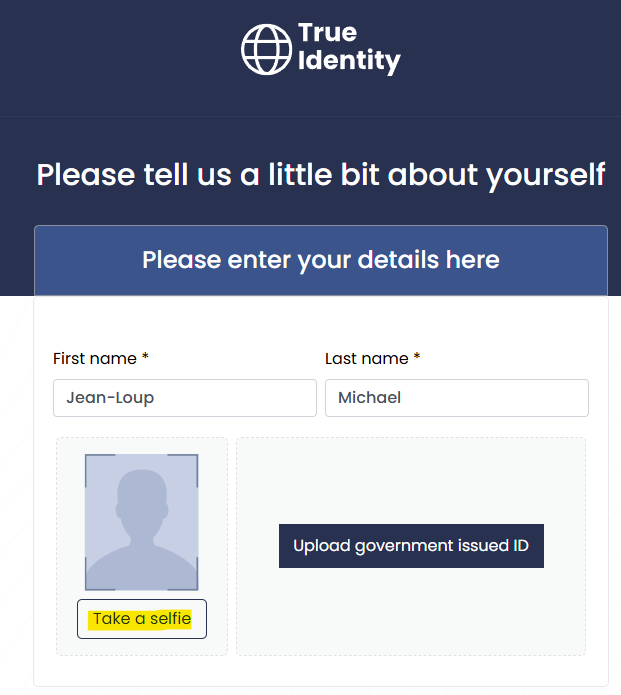Click the text 'Michael' in last name

[x=370, y=398]
